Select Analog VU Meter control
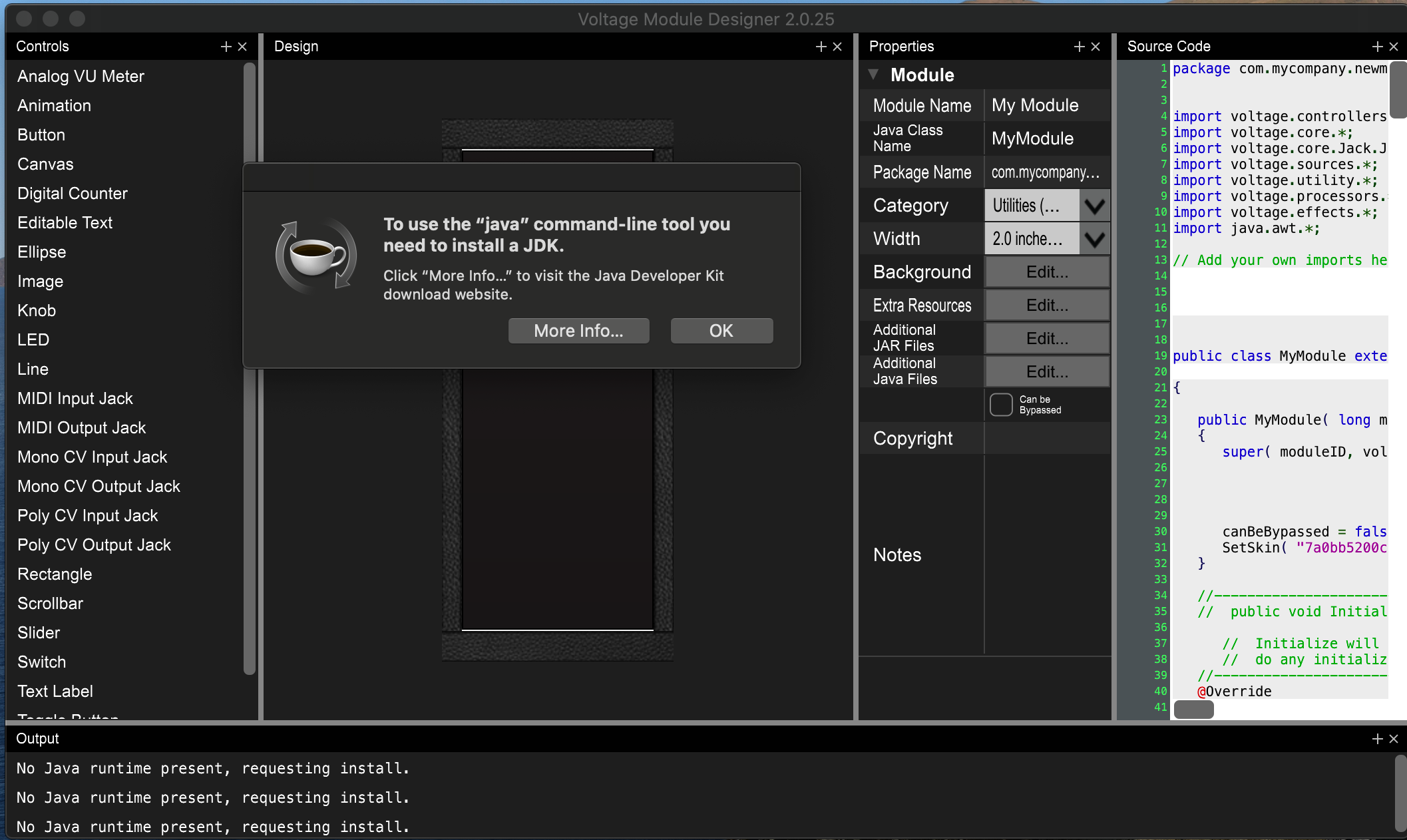Screen dimensions: 1407x840 [81, 77]
